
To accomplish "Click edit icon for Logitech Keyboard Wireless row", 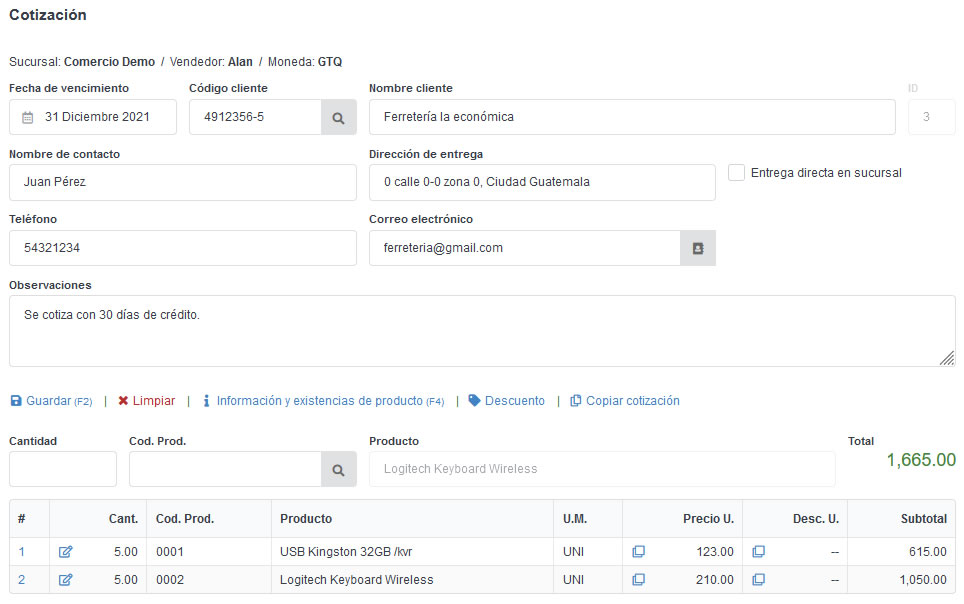I will click(x=66, y=580).
